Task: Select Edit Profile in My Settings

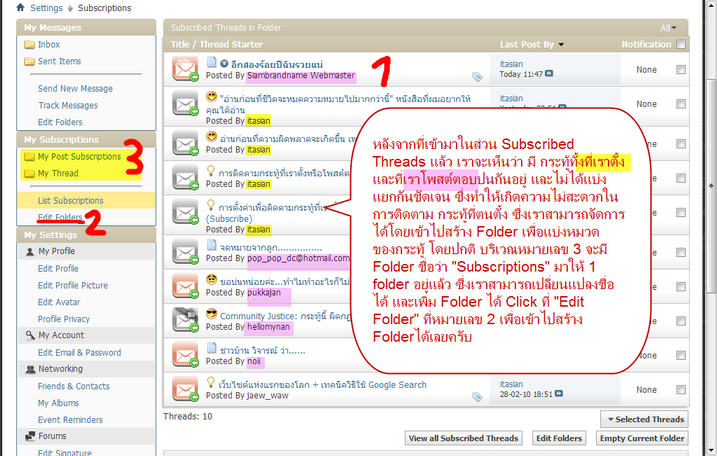Action: point(58,269)
